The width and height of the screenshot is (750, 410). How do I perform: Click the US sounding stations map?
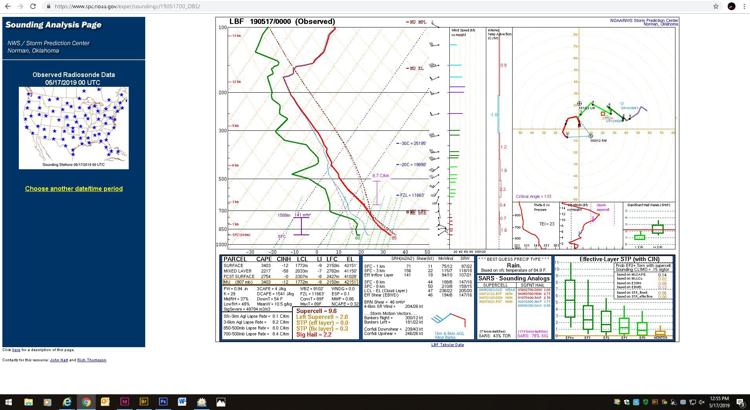[74, 128]
